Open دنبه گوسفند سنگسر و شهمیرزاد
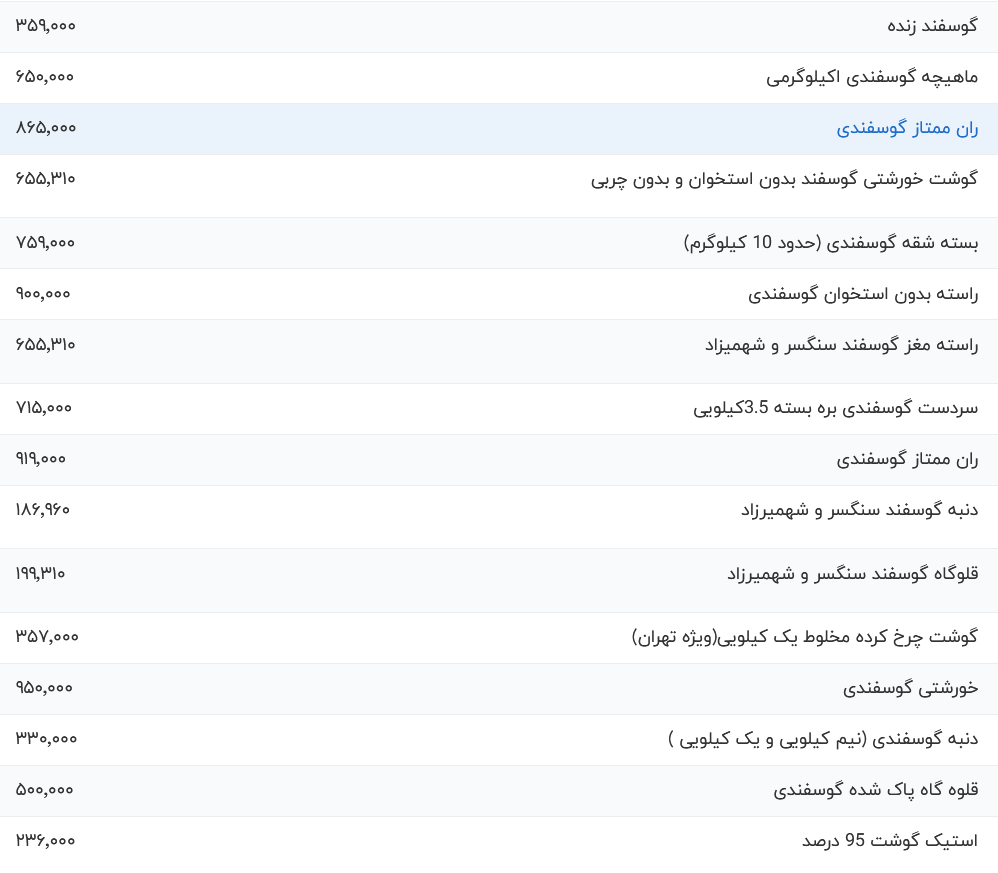The width and height of the screenshot is (998, 873). pos(859,510)
